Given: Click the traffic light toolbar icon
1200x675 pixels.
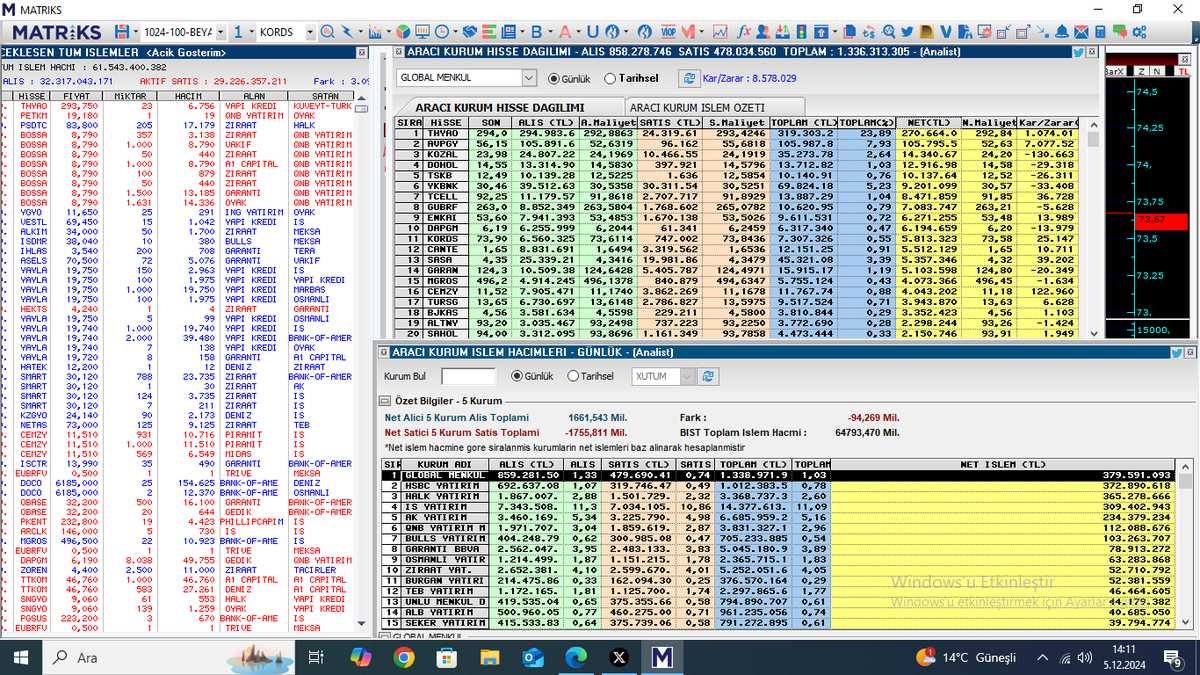Looking at the screenshot, I should pos(801,32).
